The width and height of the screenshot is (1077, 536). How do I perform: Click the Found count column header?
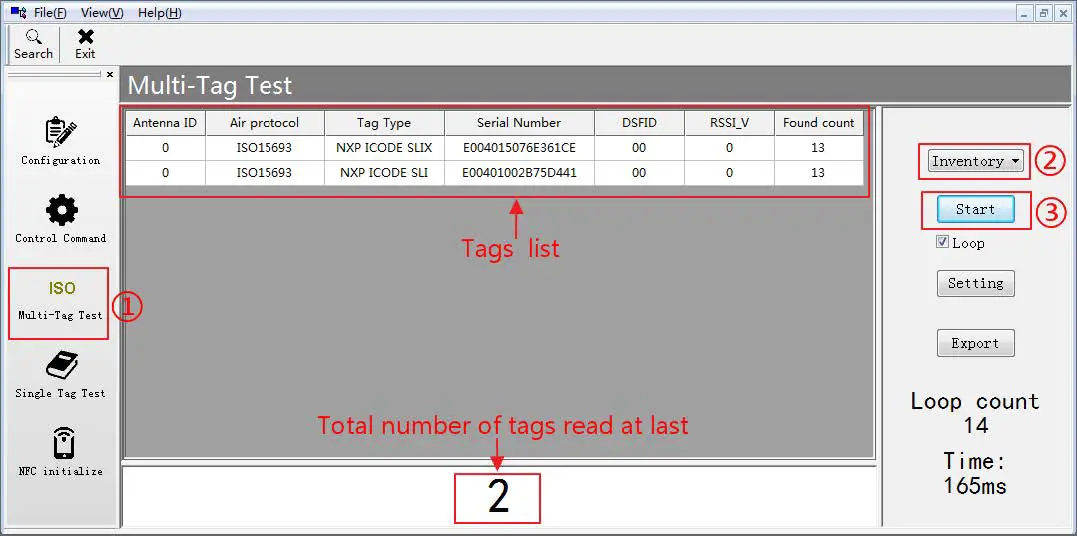coord(819,123)
